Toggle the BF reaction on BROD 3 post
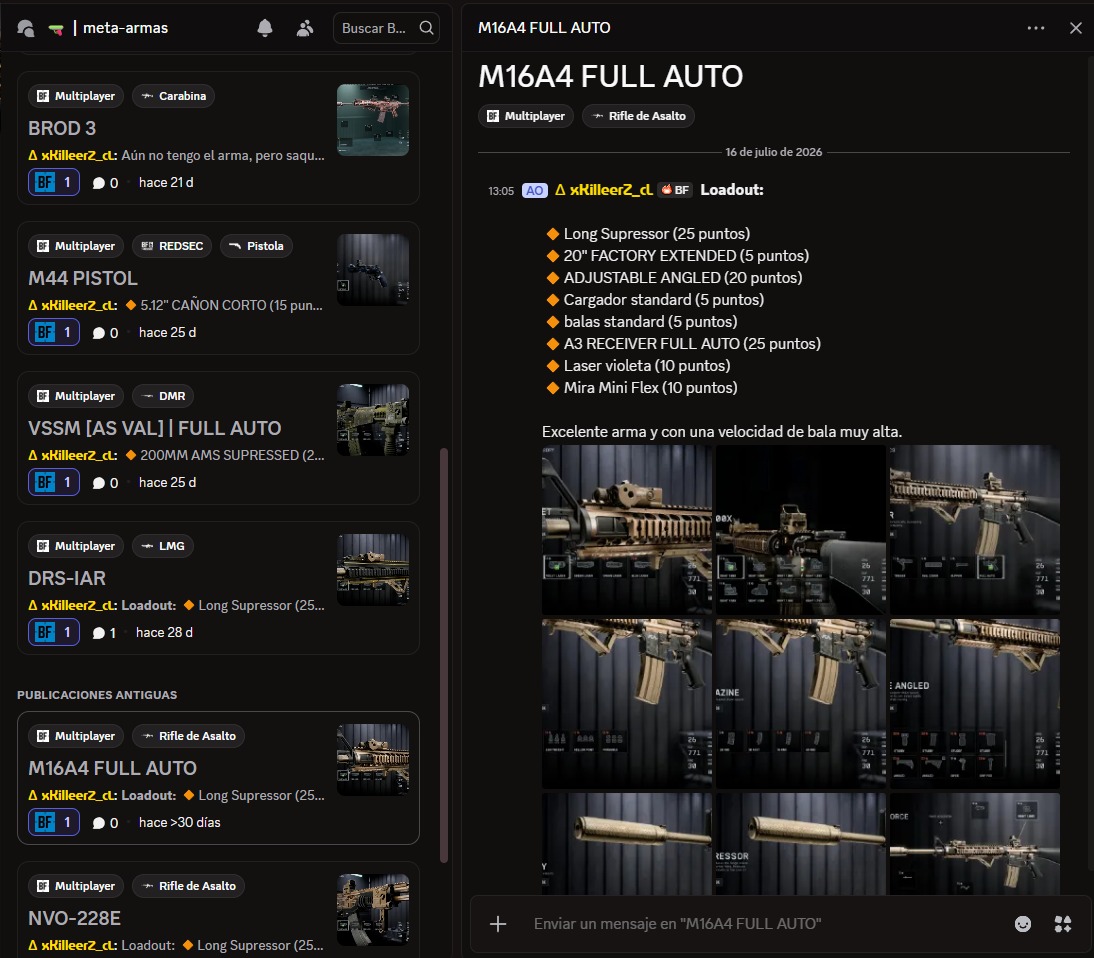This screenshot has width=1094, height=958. click(x=54, y=183)
